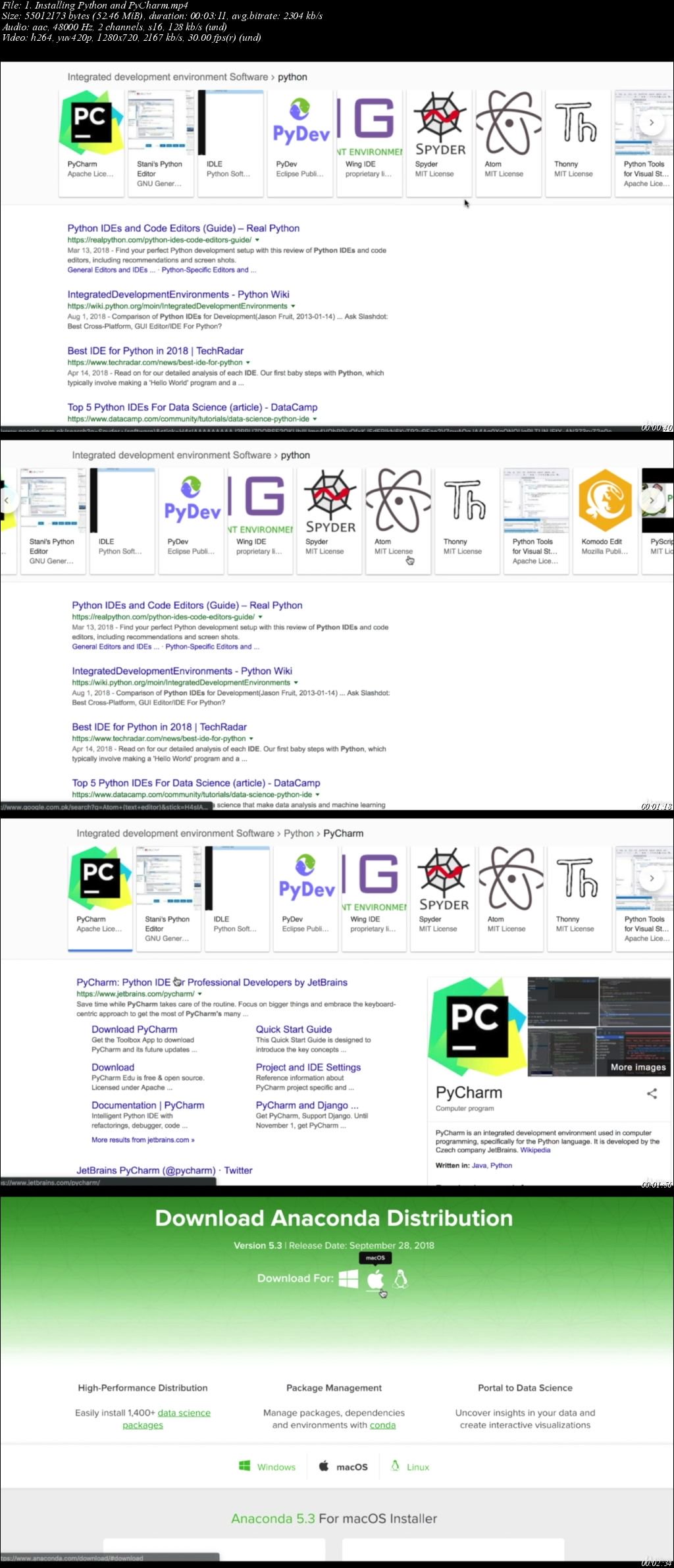The height and width of the screenshot is (1568, 674).
Task: Go back with the carousel's previous arrow
Action: [x=7, y=500]
